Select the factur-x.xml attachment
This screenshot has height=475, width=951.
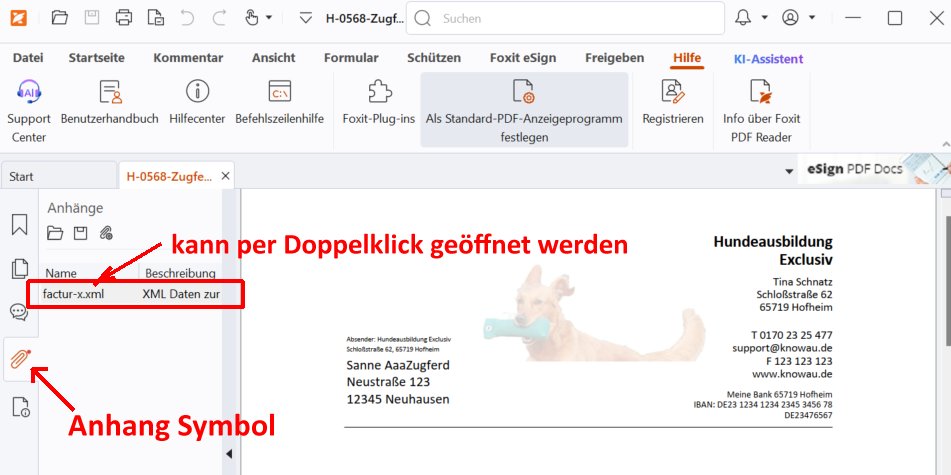74,294
